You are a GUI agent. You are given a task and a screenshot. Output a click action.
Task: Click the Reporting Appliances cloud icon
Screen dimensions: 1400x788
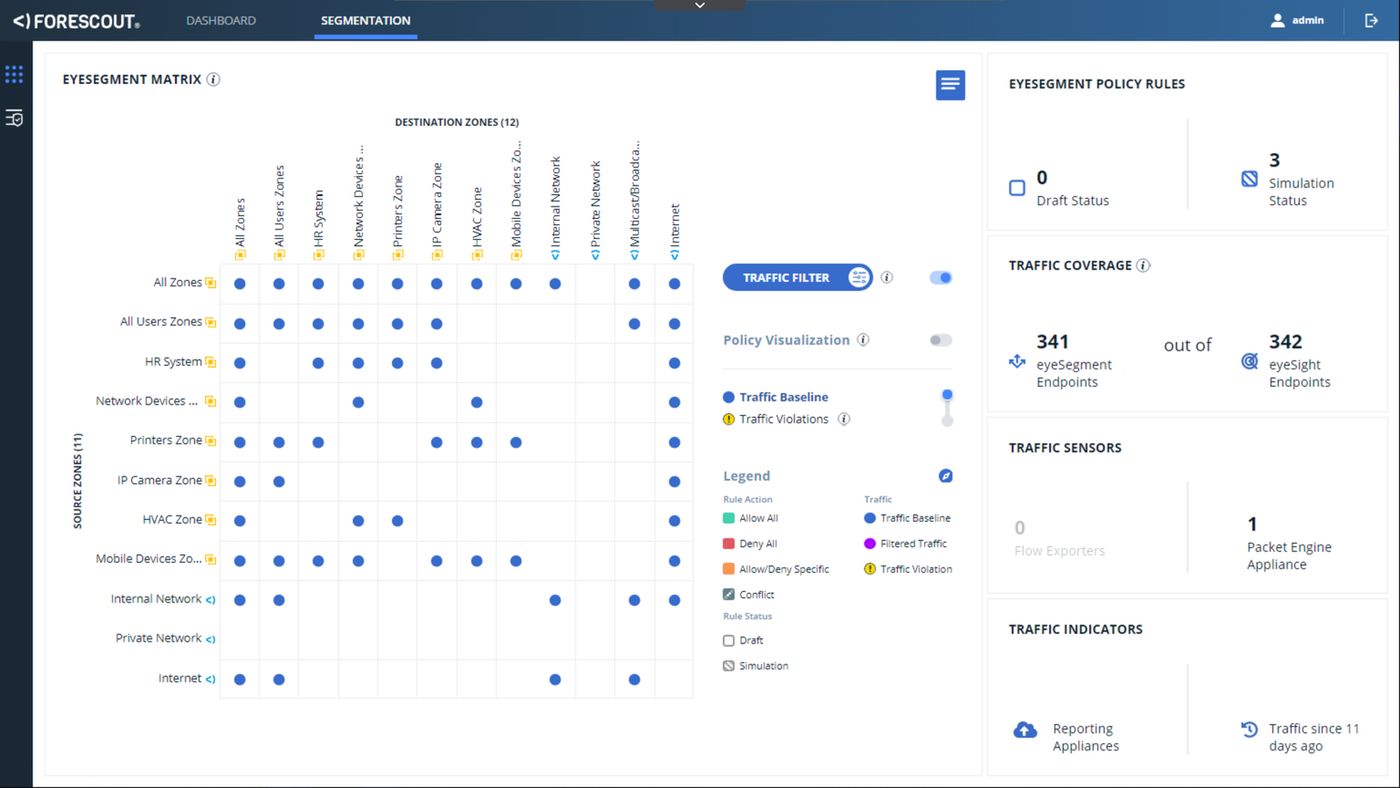[x=1024, y=730]
